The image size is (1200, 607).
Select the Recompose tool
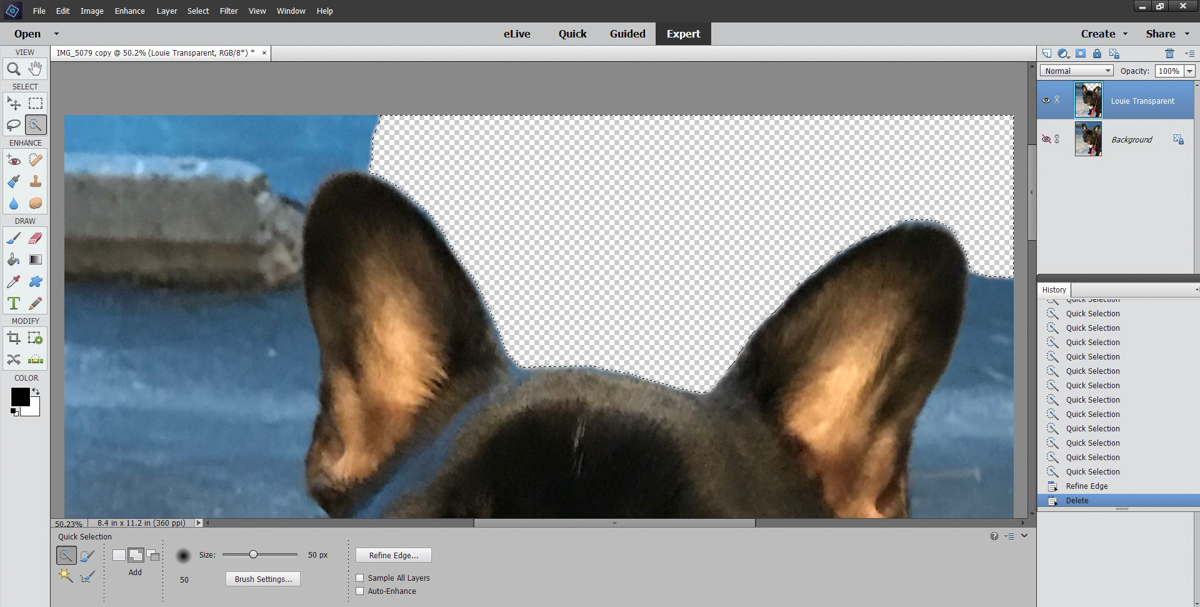point(36,338)
